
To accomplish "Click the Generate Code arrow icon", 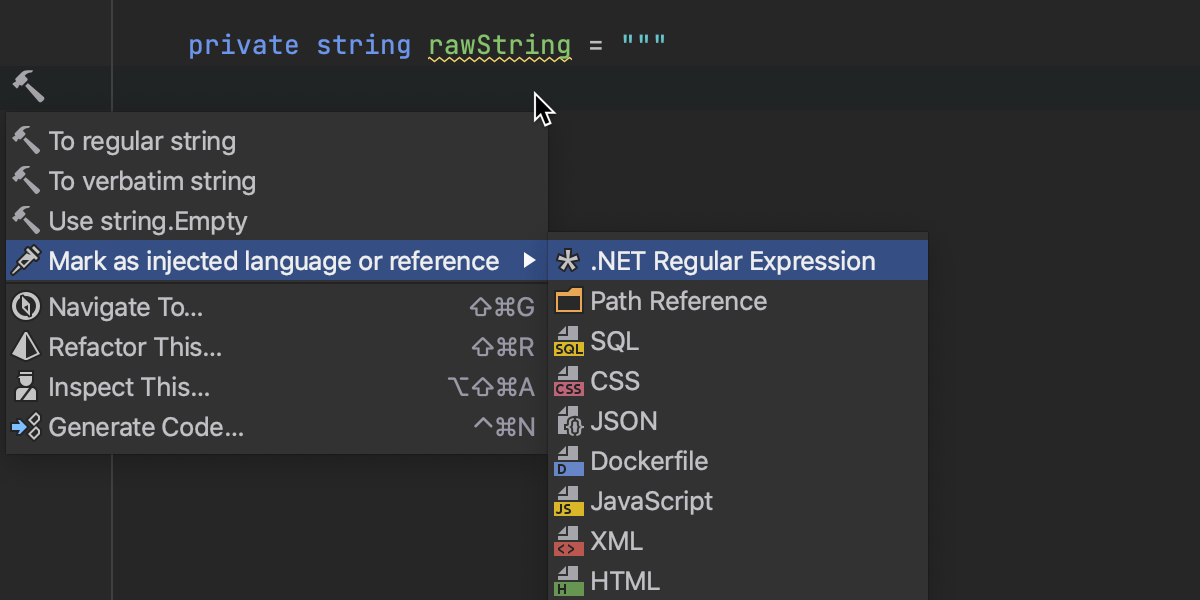I will point(25,427).
